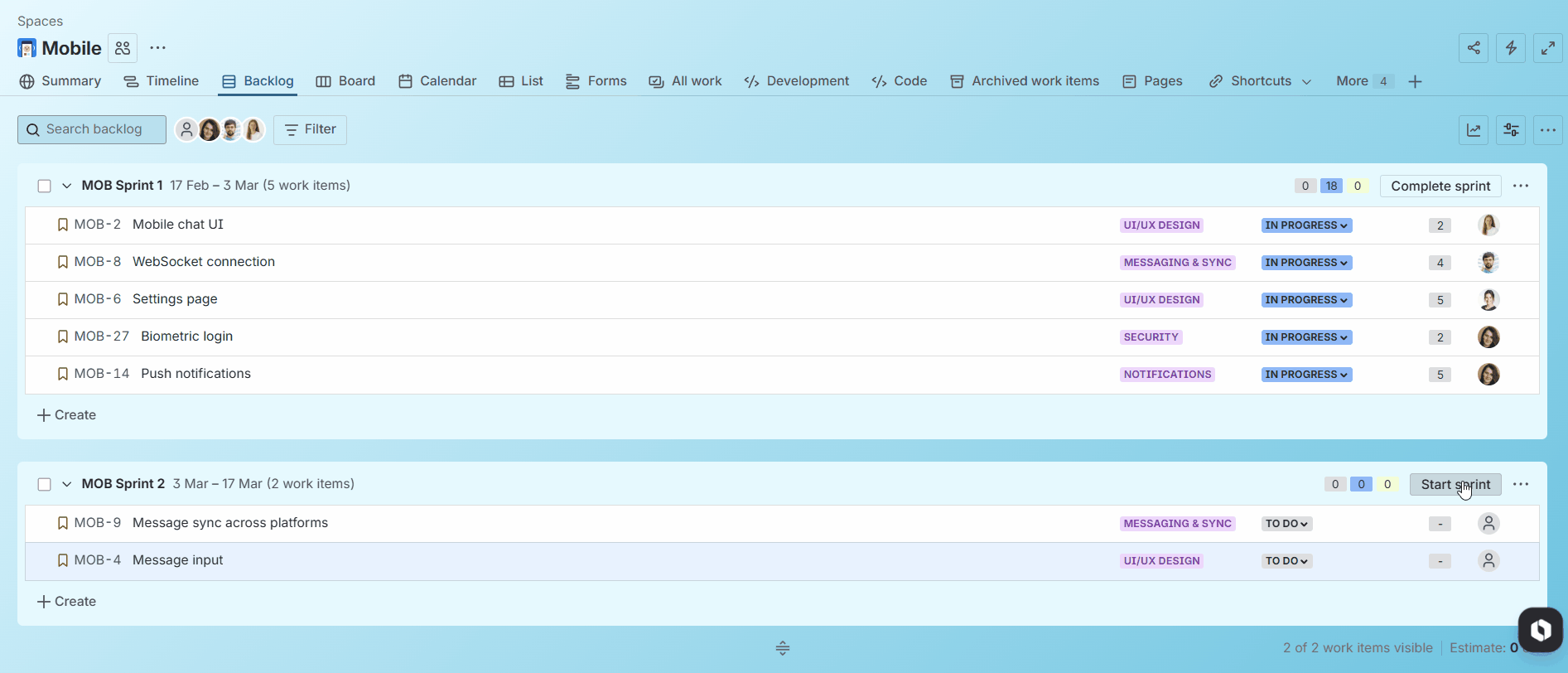The width and height of the screenshot is (1568, 673).
Task: Open MOB Sprint 2 more actions menu
Action: [1521, 484]
